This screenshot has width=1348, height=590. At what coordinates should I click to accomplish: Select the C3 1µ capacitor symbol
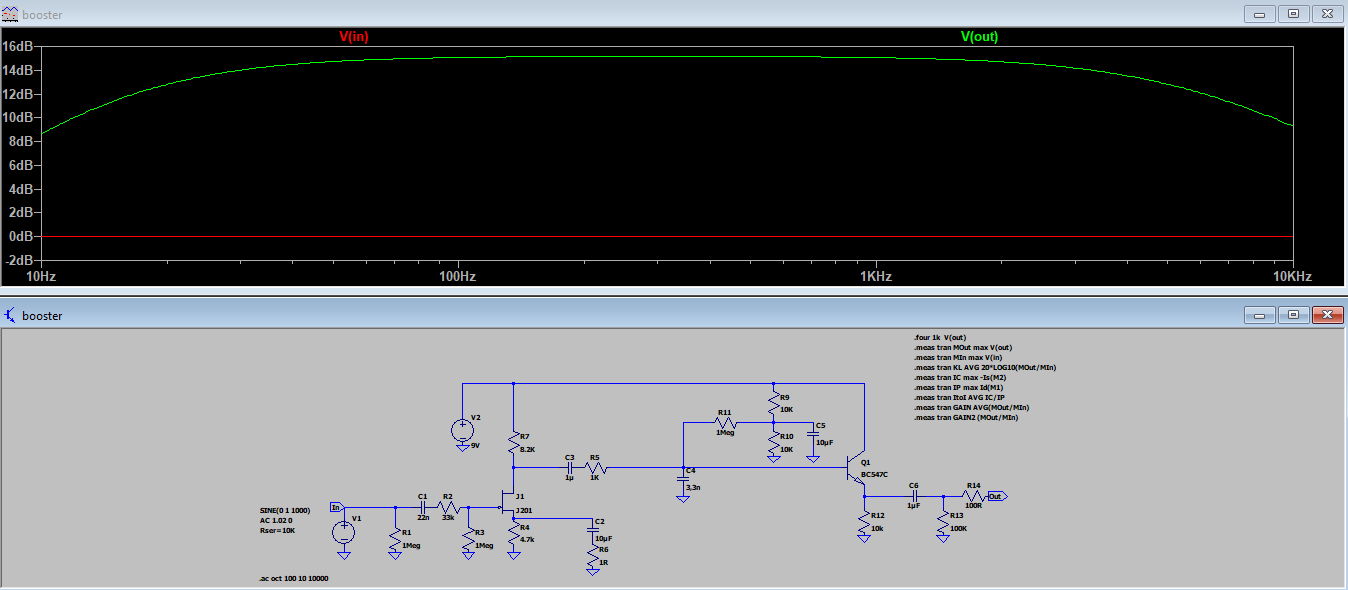coord(569,467)
